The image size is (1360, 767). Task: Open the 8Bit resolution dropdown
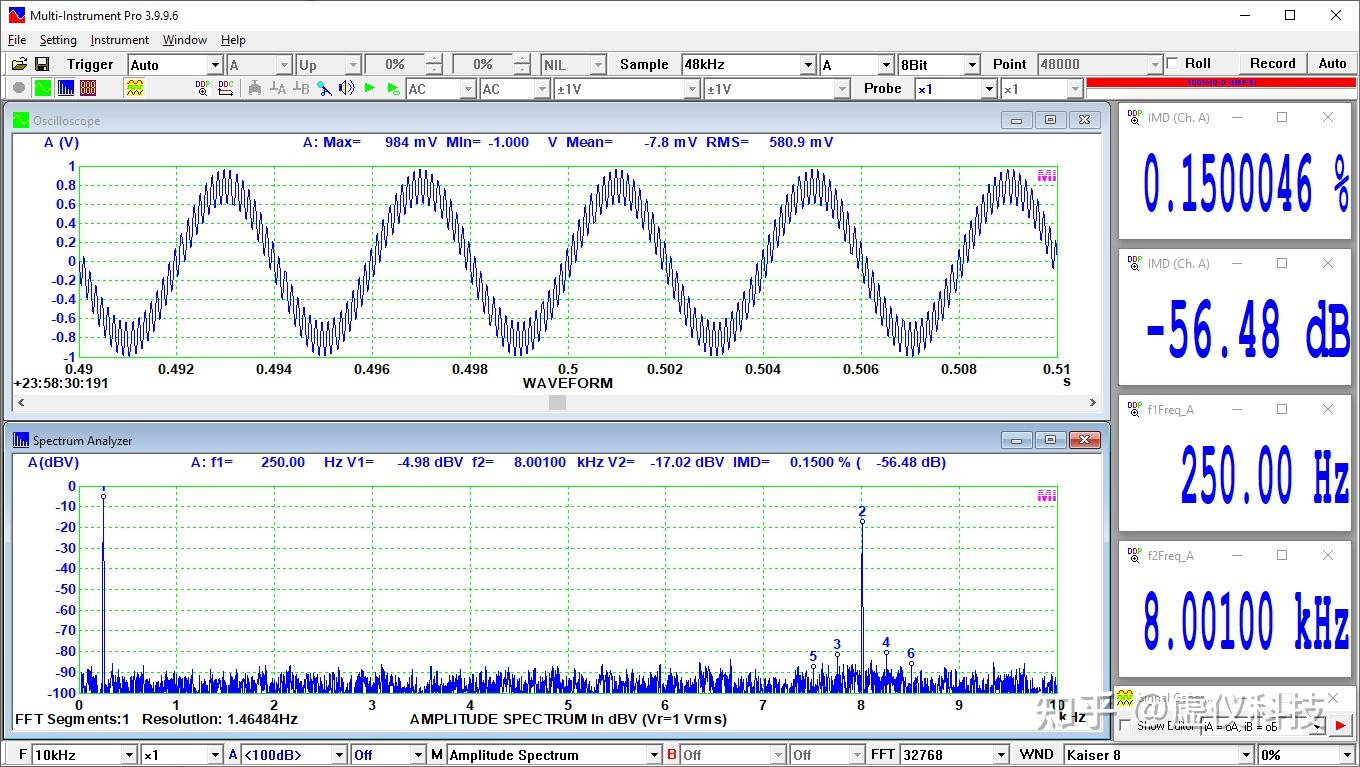point(971,64)
